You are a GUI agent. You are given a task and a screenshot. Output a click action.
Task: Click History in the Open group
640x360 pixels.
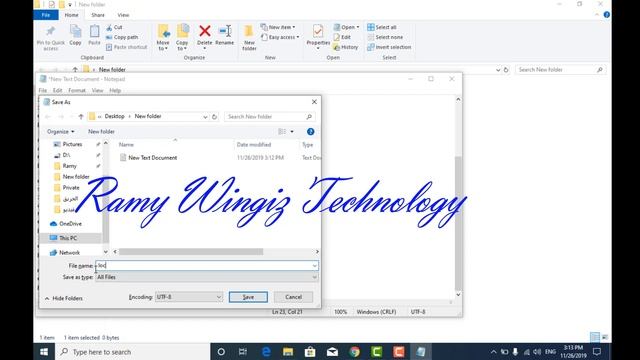point(346,47)
